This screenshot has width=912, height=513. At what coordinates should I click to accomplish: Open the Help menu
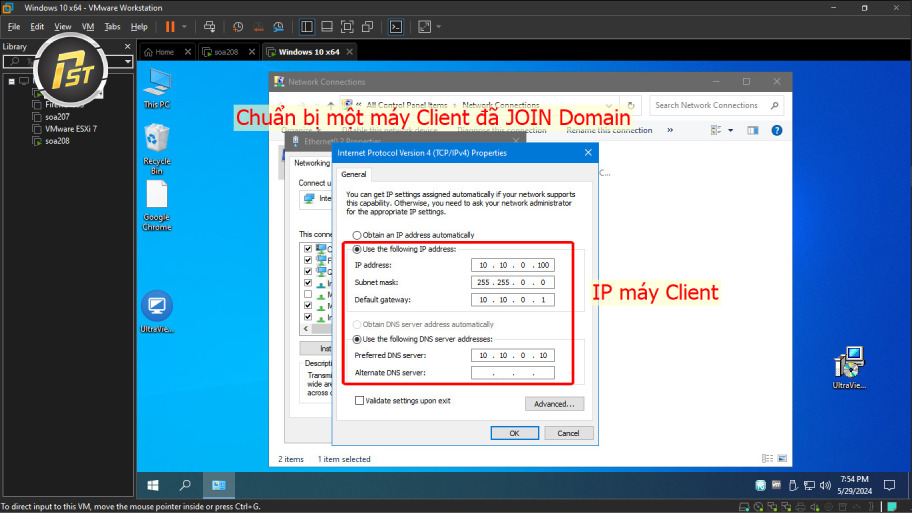tap(139, 27)
